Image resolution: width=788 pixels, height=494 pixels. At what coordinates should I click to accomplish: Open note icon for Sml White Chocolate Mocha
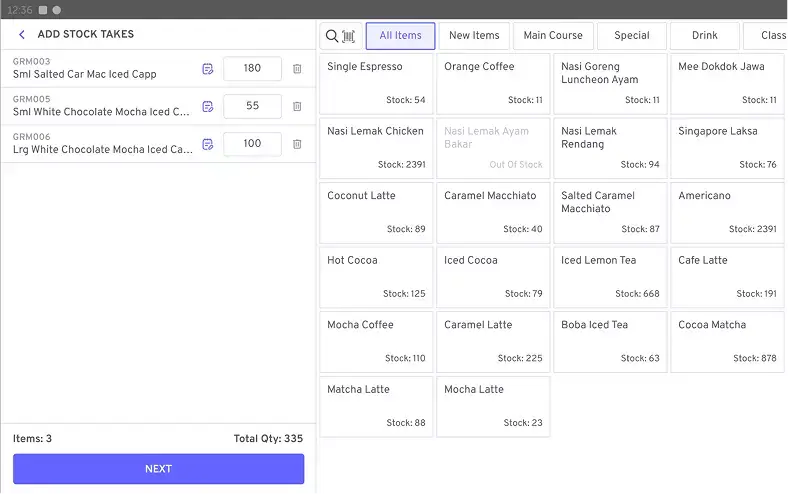pos(208,106)
